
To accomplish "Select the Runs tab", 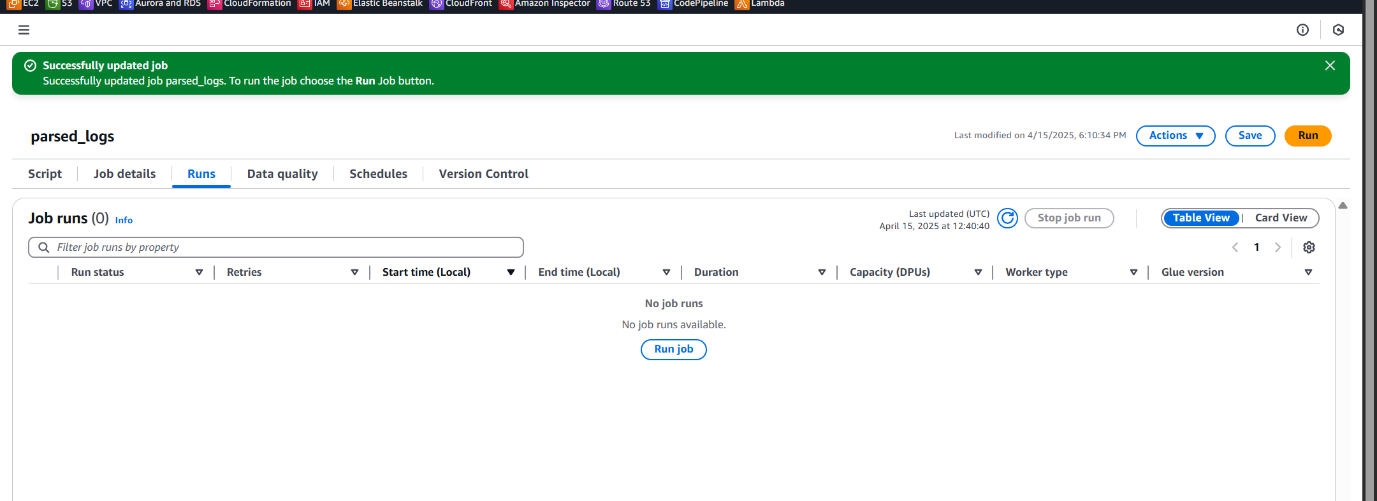I will [x=201, y=174].
